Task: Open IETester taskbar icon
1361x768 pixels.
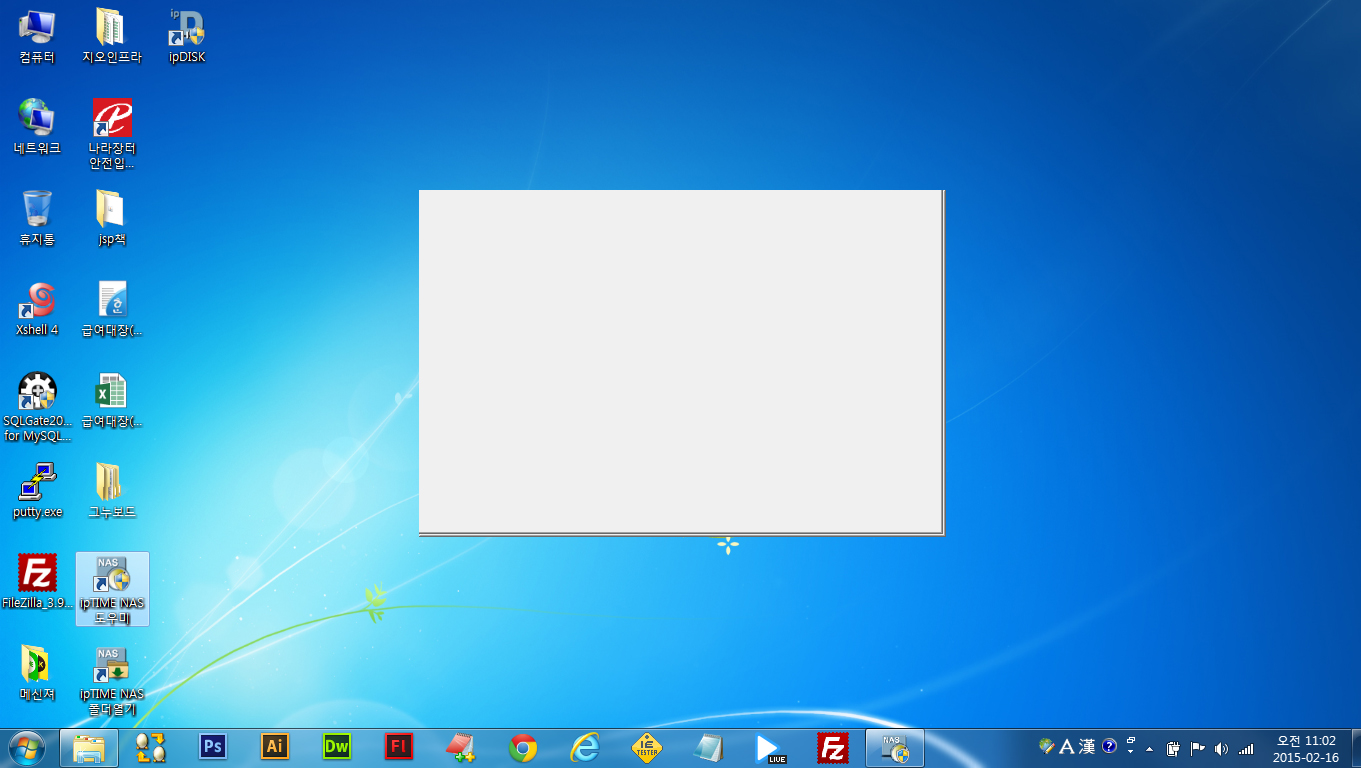Action: (647, 747)
